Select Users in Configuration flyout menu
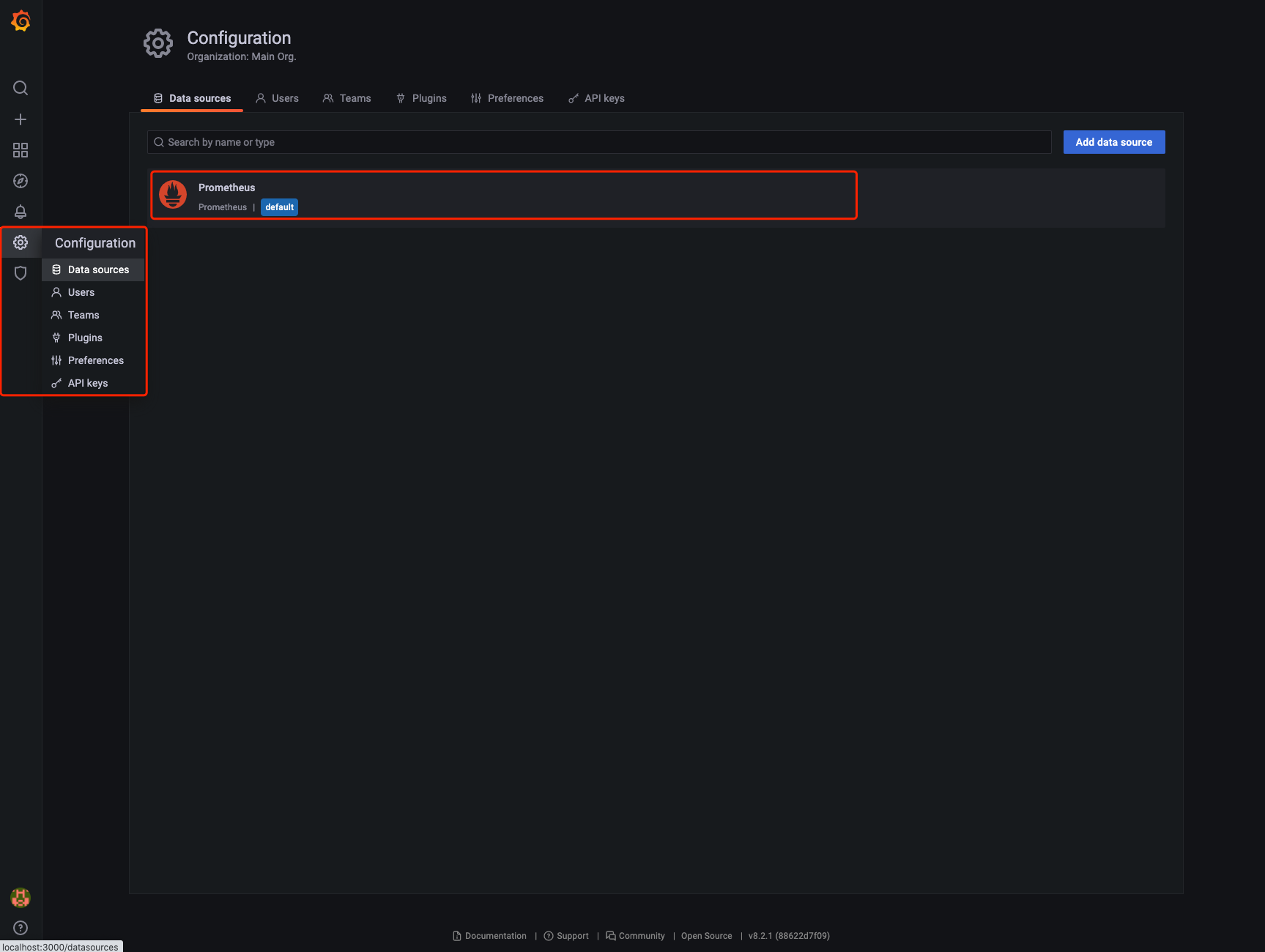 coord(93,292)
